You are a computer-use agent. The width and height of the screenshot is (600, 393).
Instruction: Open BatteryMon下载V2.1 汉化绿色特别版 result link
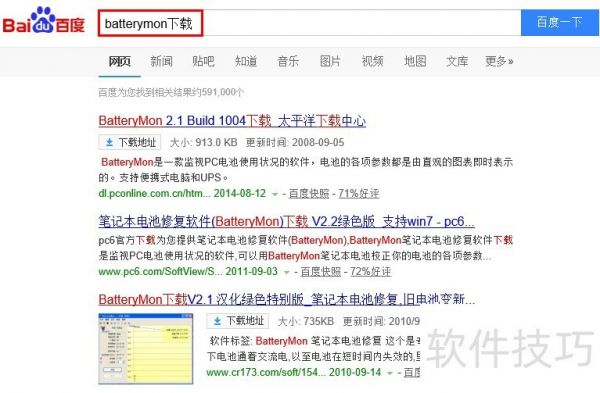[287, 299]
